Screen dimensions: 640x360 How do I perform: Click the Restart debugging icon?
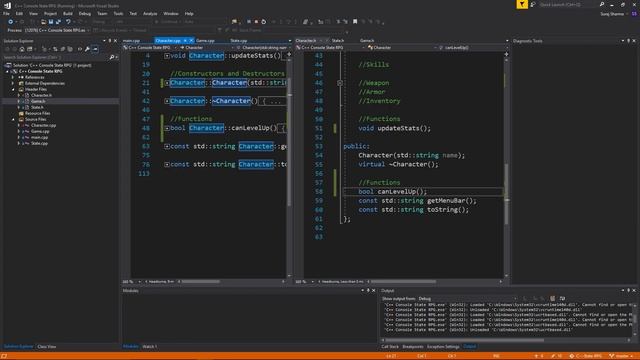pyautogui.click(x=264, y=22)
